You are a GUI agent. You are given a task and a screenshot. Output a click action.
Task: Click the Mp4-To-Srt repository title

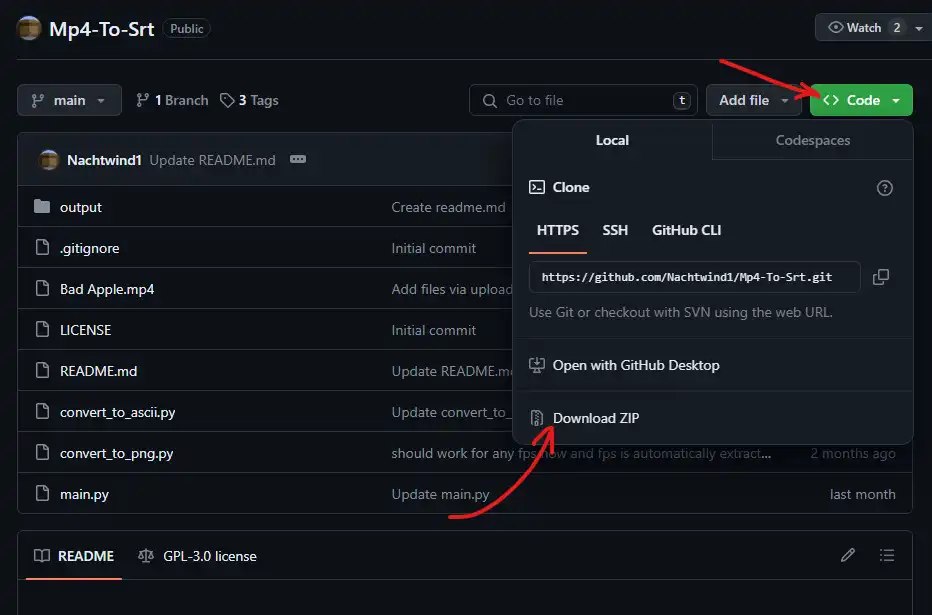coord(102,29)
